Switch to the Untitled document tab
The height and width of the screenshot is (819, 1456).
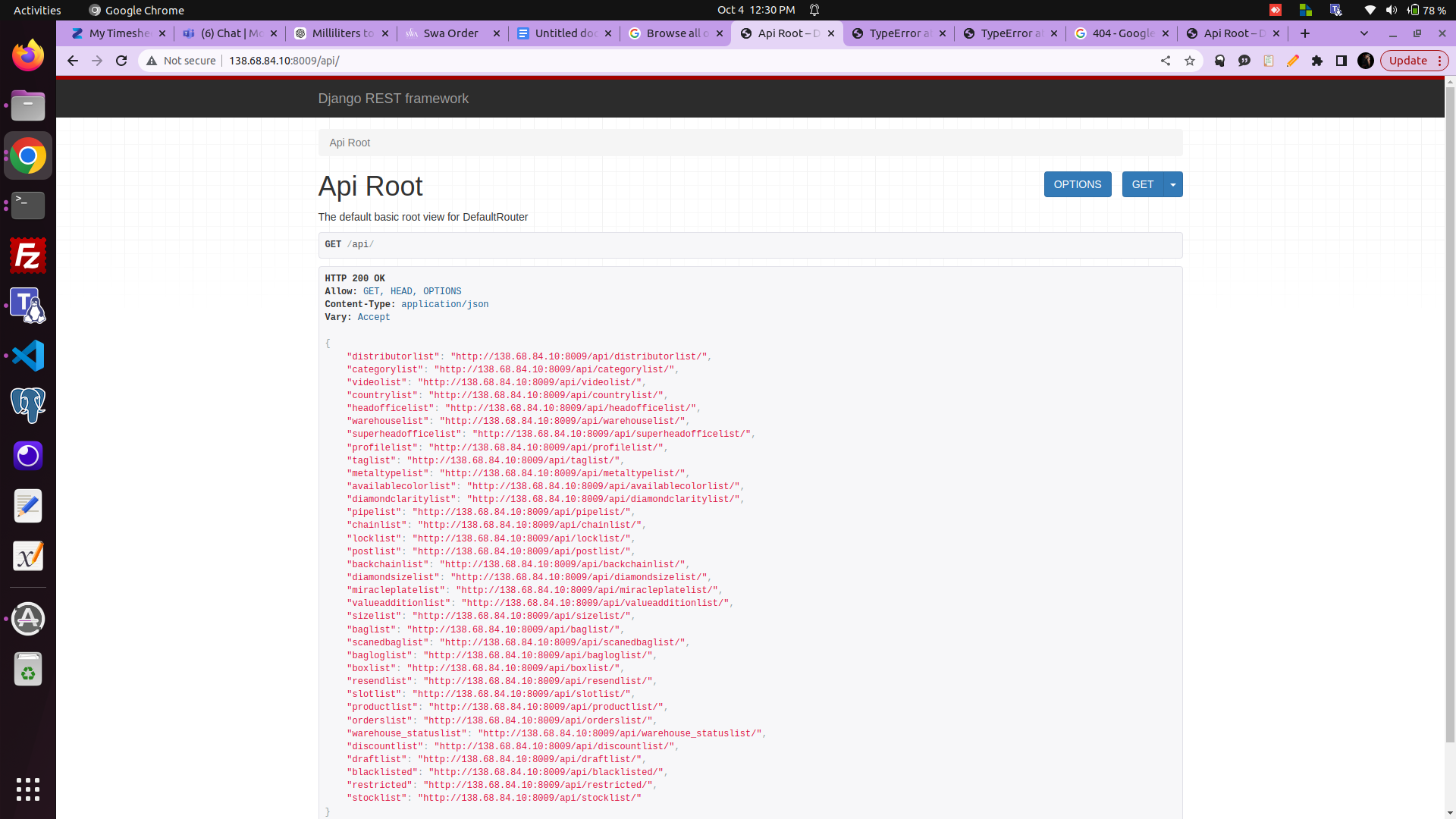pyautogui.click(x=565, y=33)
